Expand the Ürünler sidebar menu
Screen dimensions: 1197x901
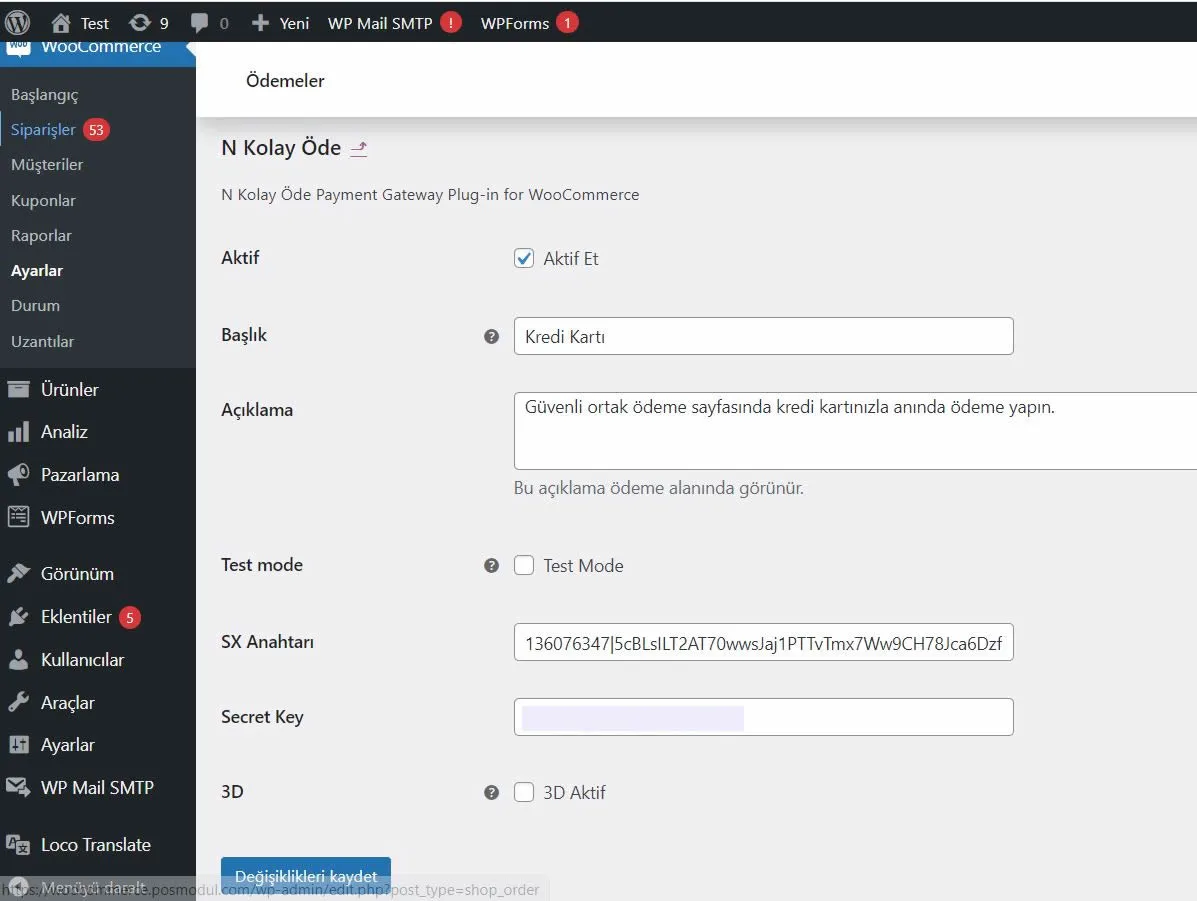[x=69, y=390]
